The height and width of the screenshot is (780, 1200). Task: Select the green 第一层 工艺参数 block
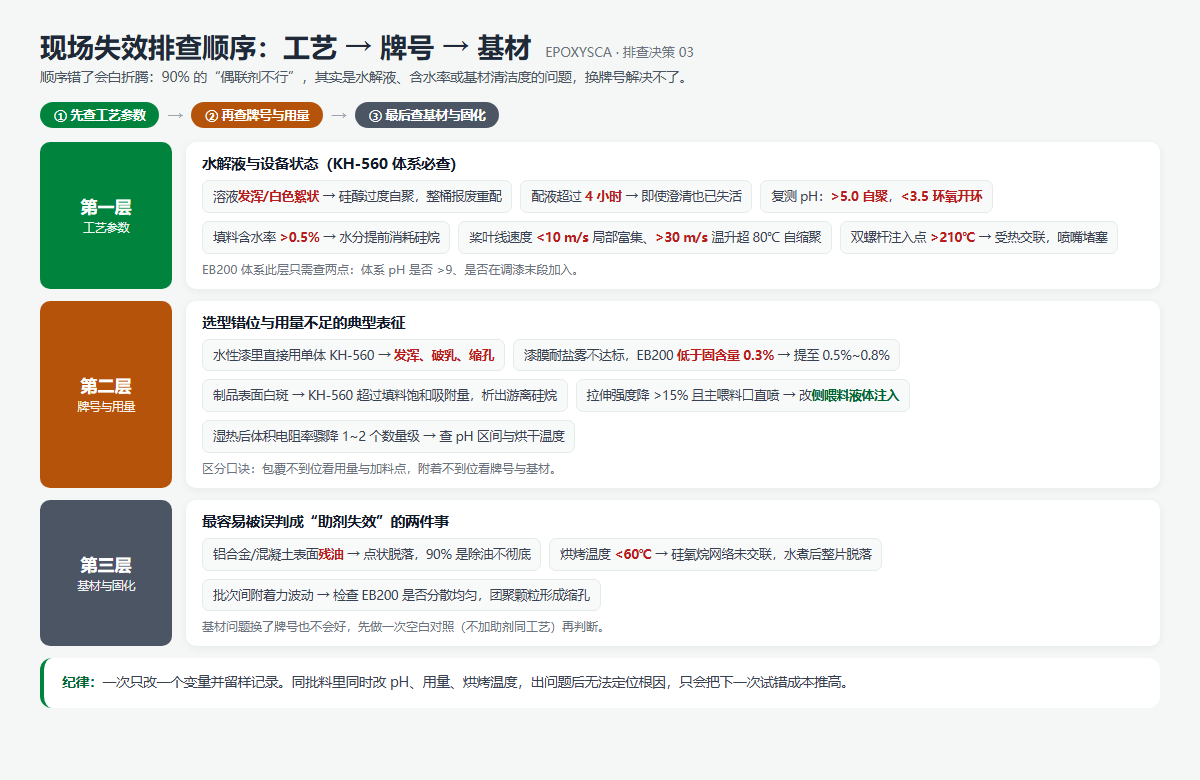[x=106, y=215]
